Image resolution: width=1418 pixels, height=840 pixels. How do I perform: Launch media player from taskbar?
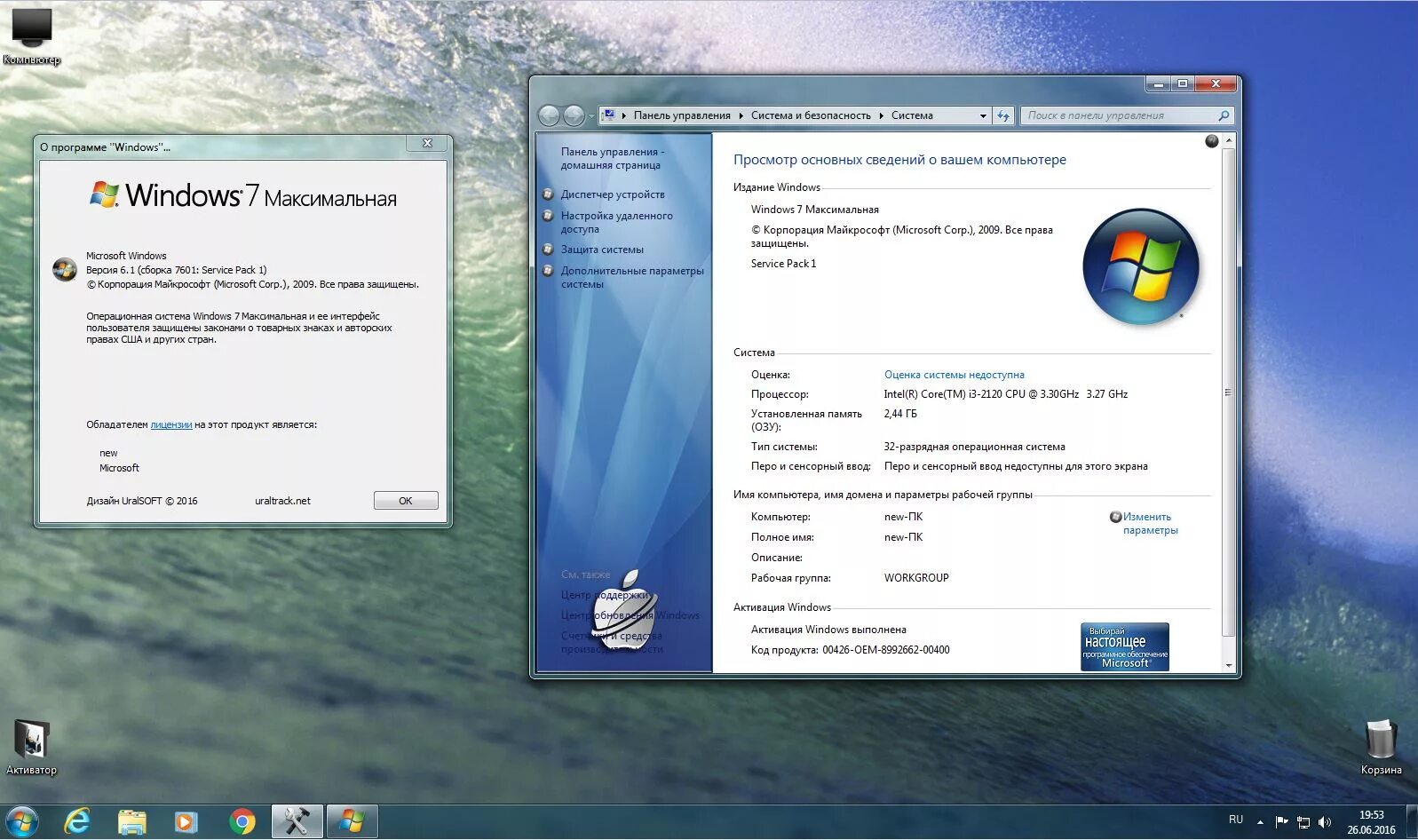(x=186, y=822)
